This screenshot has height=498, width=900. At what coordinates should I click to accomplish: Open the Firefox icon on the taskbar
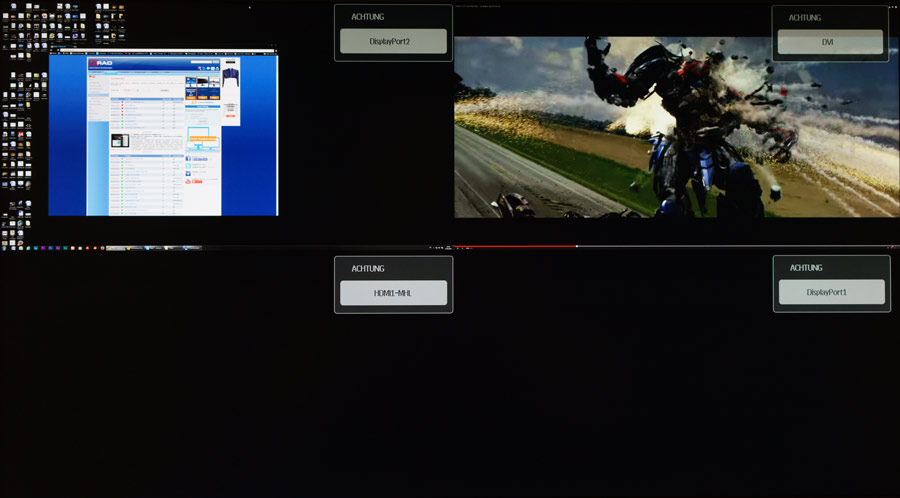tap(102, 248)
